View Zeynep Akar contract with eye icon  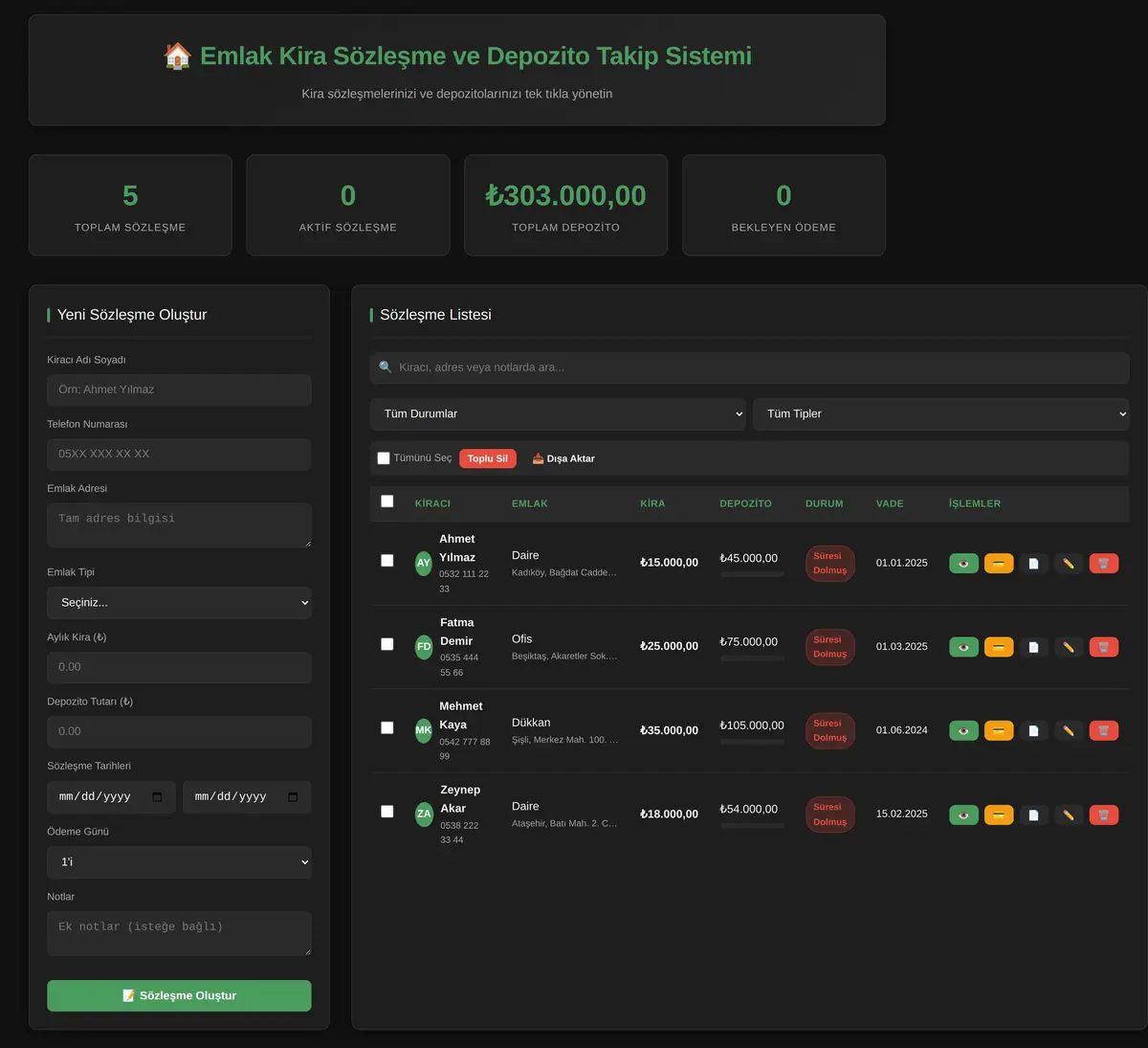pyautogui.click(x=963, y=814)
